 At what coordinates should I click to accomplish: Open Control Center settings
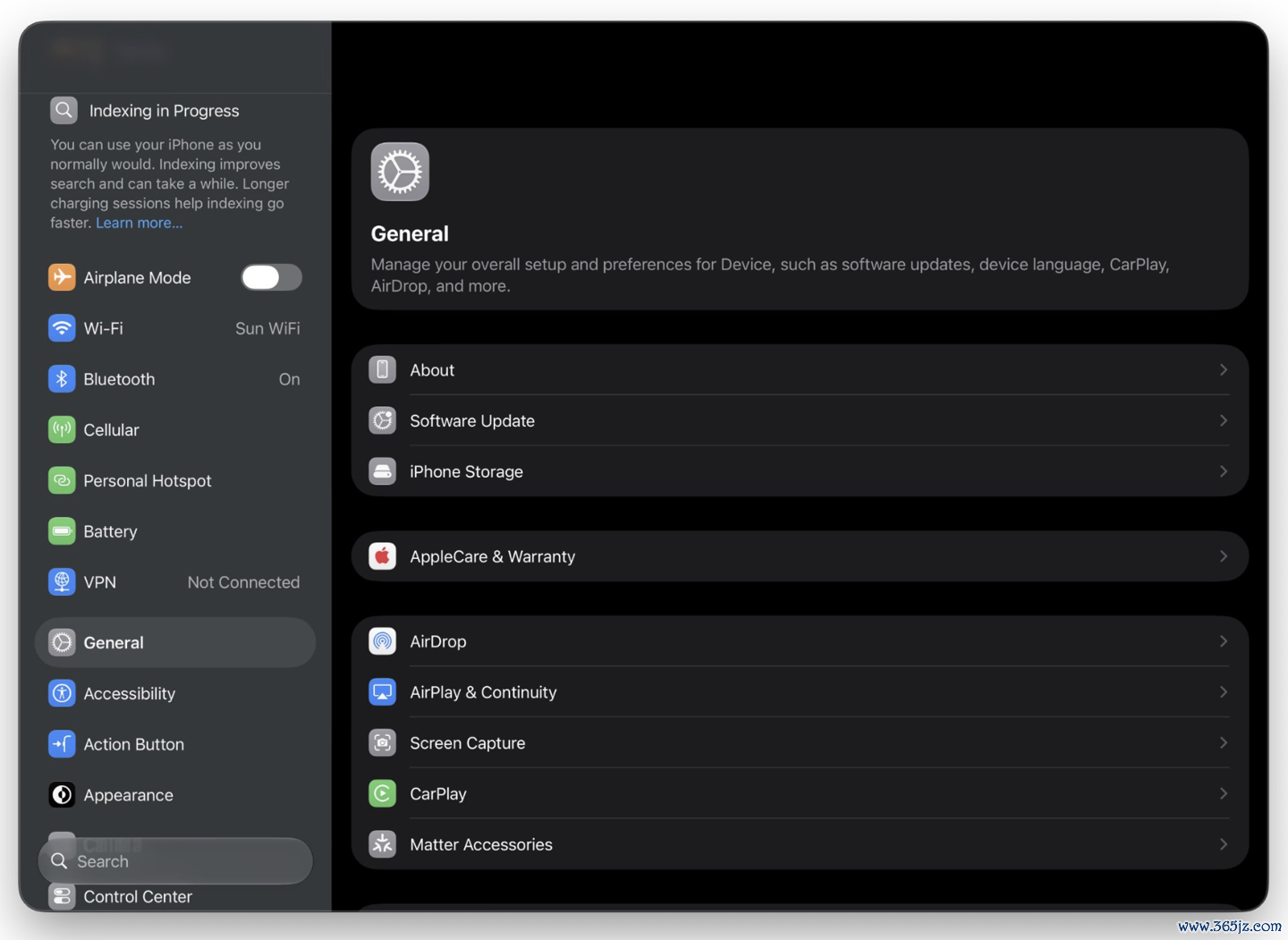(x=175, y=896)
